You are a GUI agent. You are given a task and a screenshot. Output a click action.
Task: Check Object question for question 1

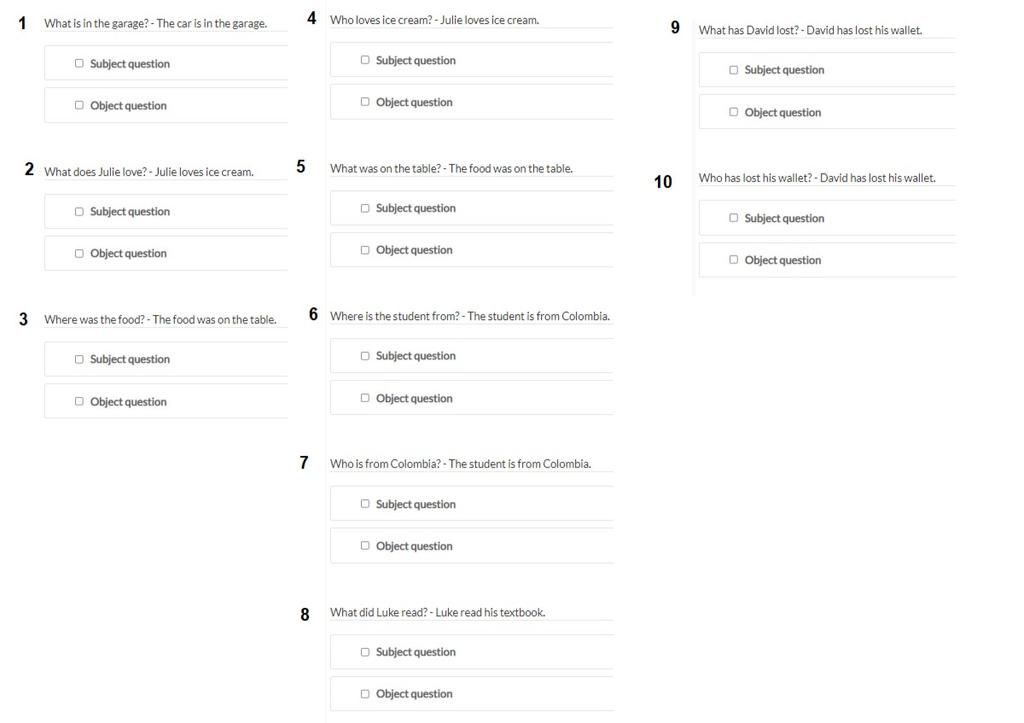79,105
